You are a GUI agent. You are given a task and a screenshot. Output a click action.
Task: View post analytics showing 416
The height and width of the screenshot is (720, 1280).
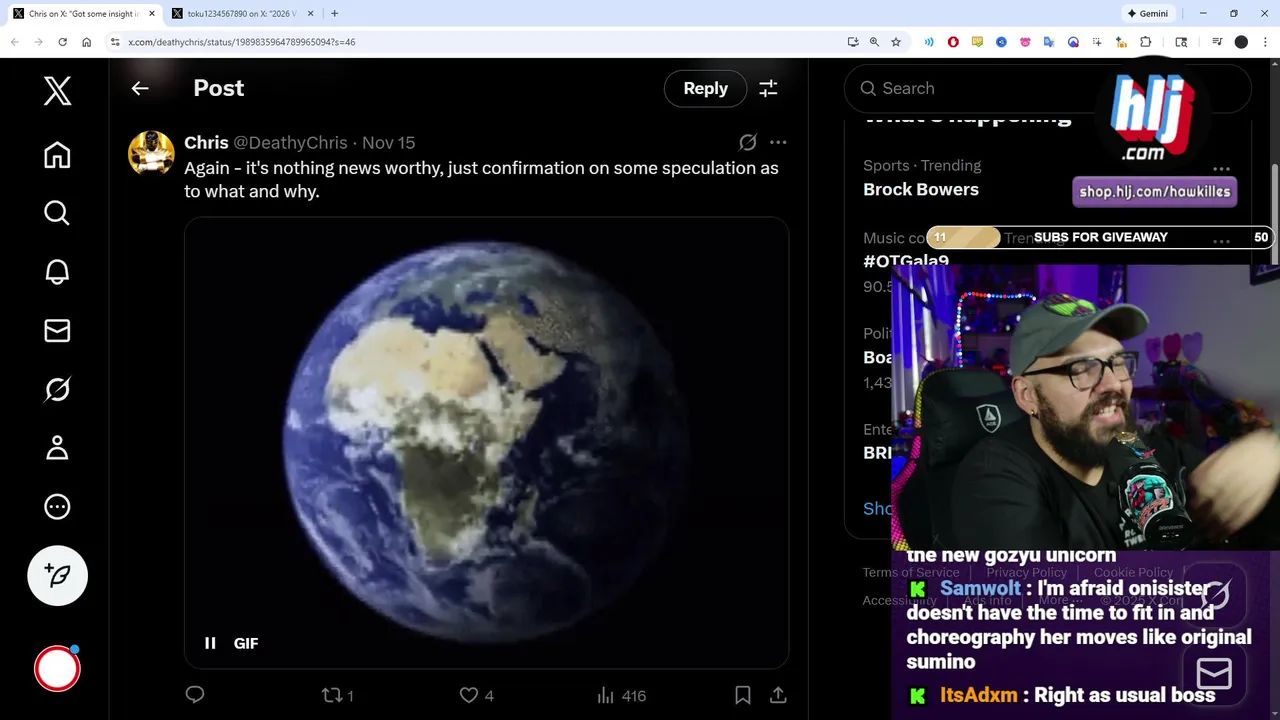tap(621, 695)
